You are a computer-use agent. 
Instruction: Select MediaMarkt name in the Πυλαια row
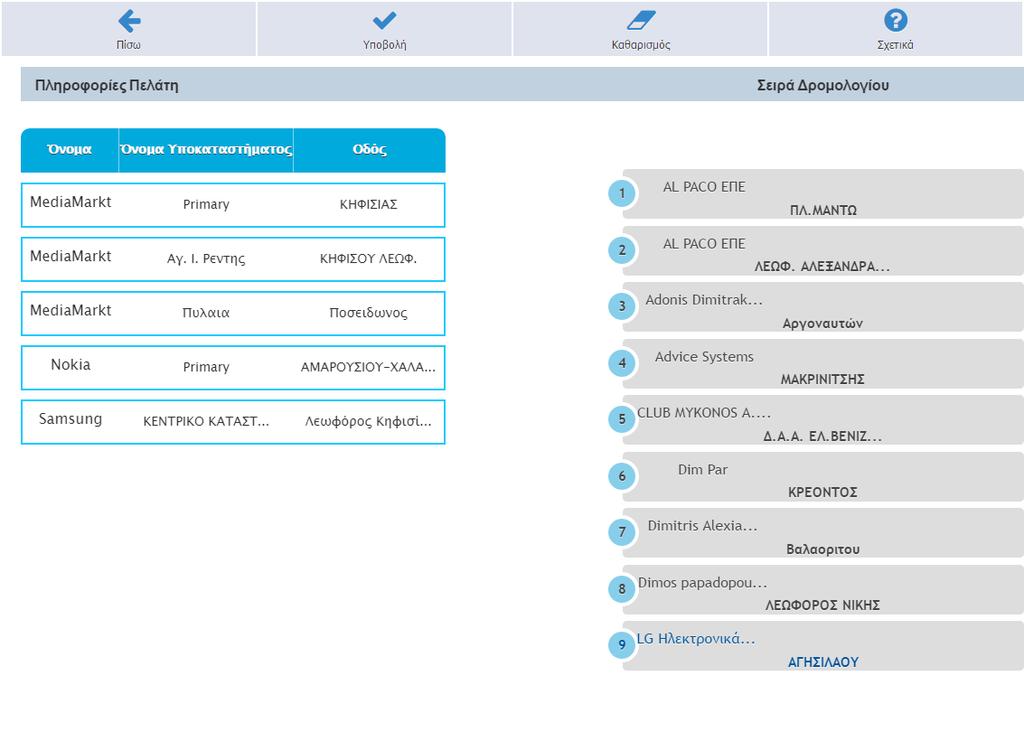click(71, 311)
